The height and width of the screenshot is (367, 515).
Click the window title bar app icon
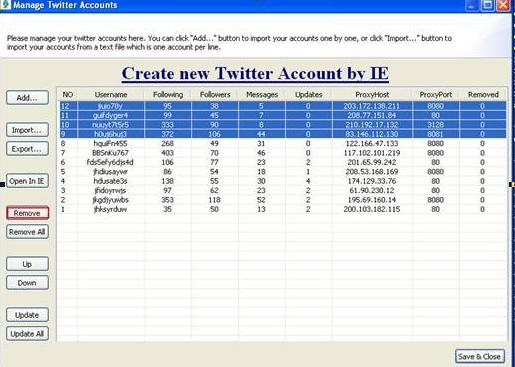tap(5, 5)
